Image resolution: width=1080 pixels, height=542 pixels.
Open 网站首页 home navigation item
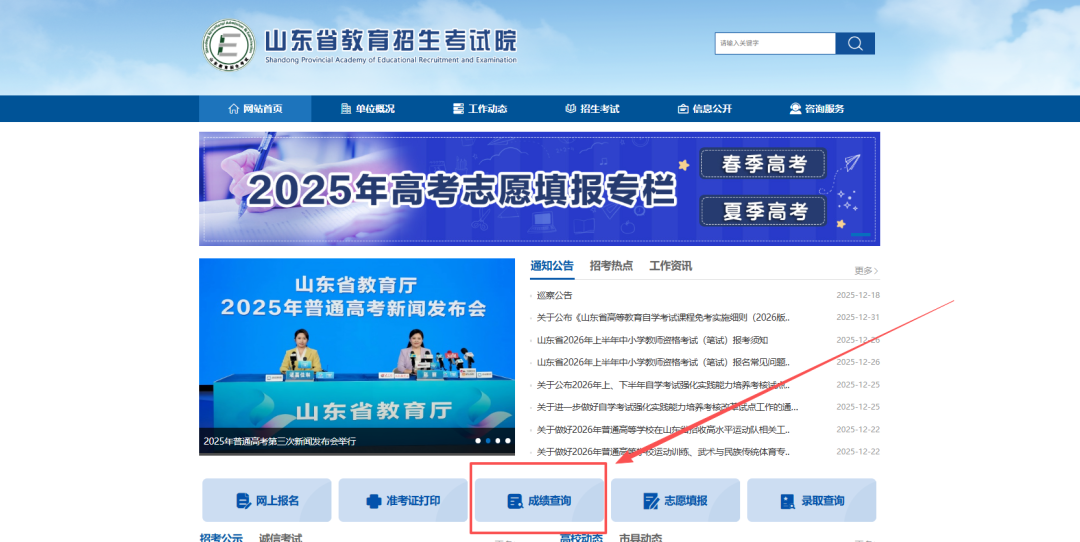[x=255, y=109]
